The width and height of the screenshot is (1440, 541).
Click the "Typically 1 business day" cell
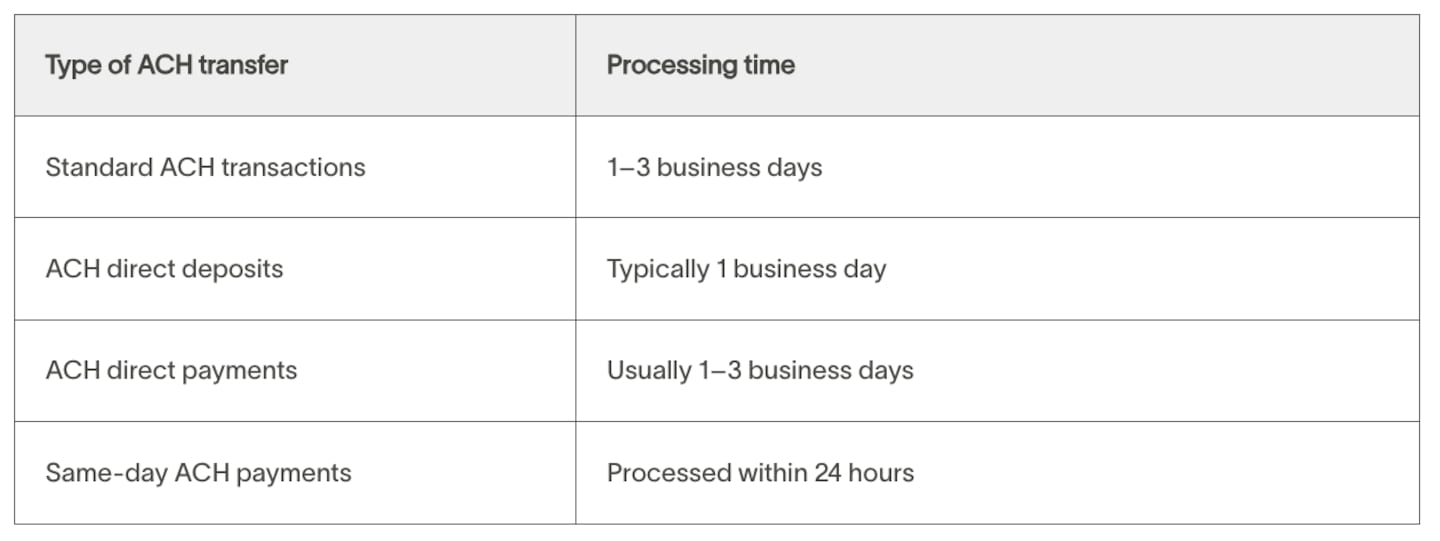(746, 269)
